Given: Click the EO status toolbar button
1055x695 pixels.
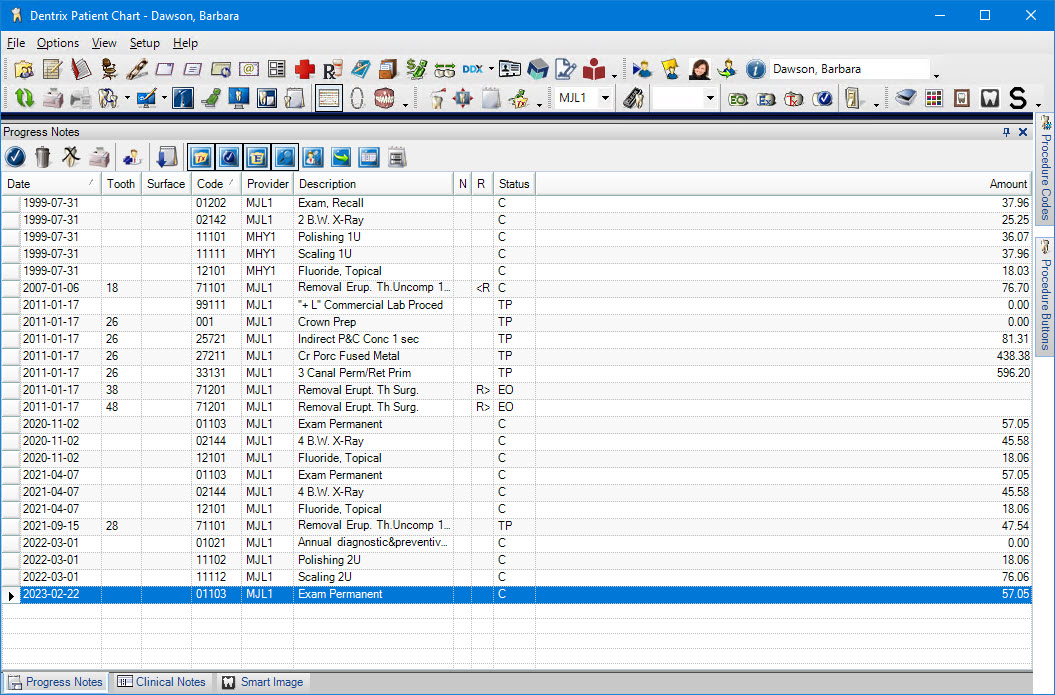Looking at the screenshot, I should (738, 98).
